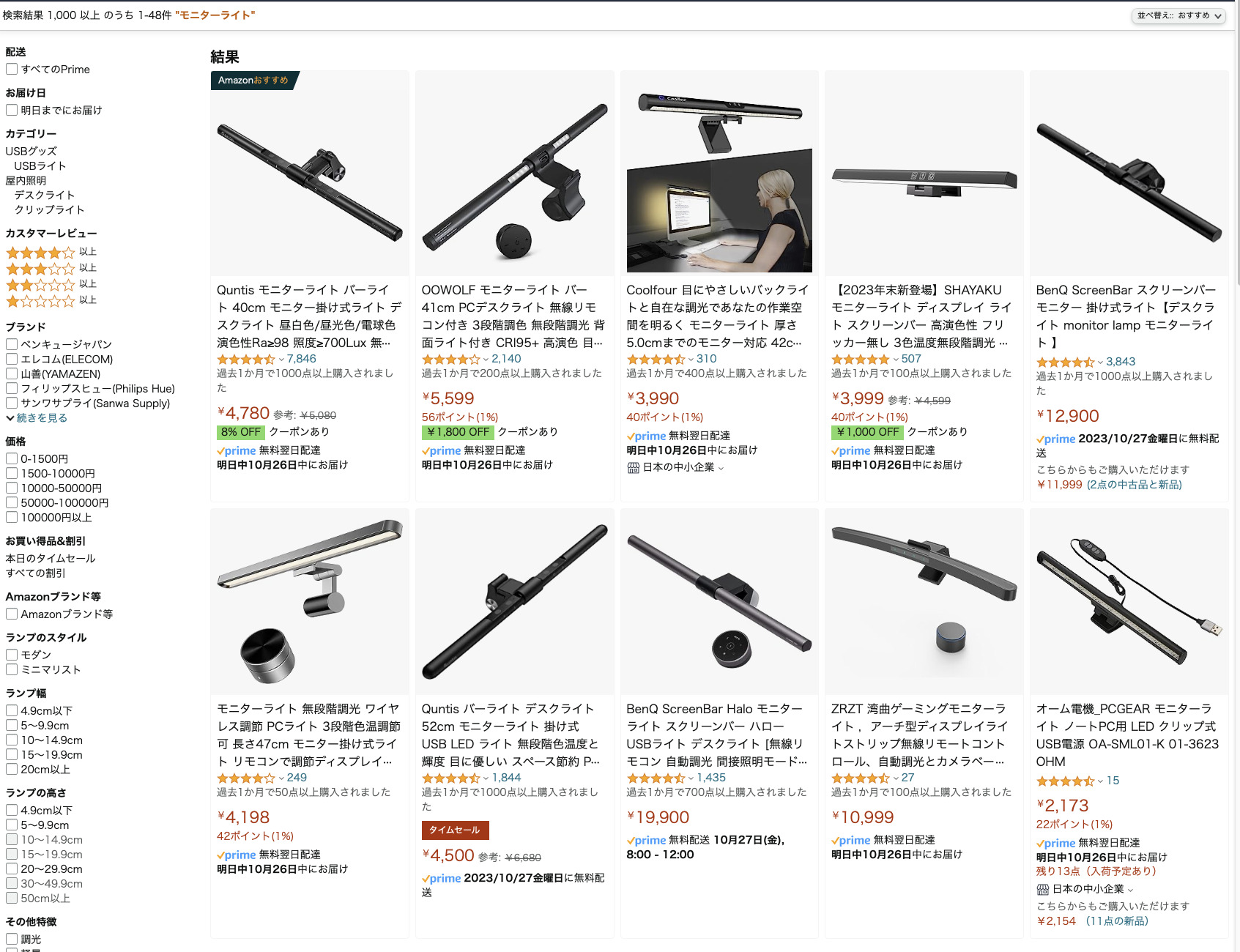Screen dimensions: 1240x952
Task: Click the star rating of the BenQ ScreenBar Halo
Action: [x=656, y=778]
